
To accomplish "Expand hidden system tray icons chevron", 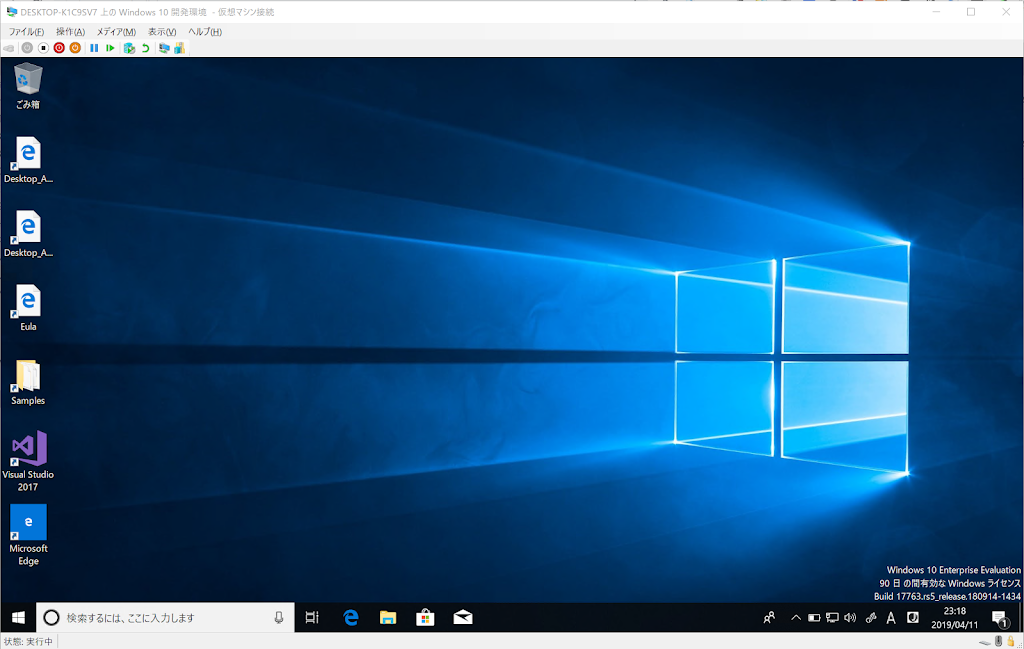I will click(795, 618).
